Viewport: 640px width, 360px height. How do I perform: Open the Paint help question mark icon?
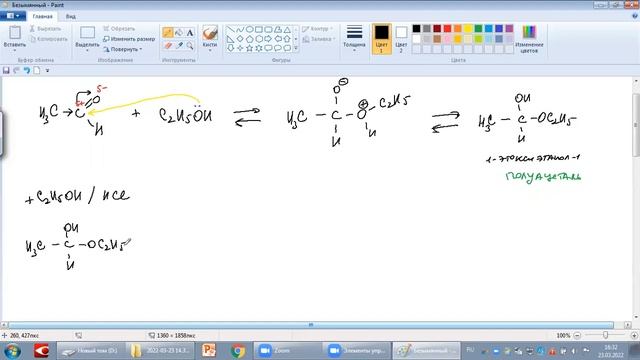(635, 16)
